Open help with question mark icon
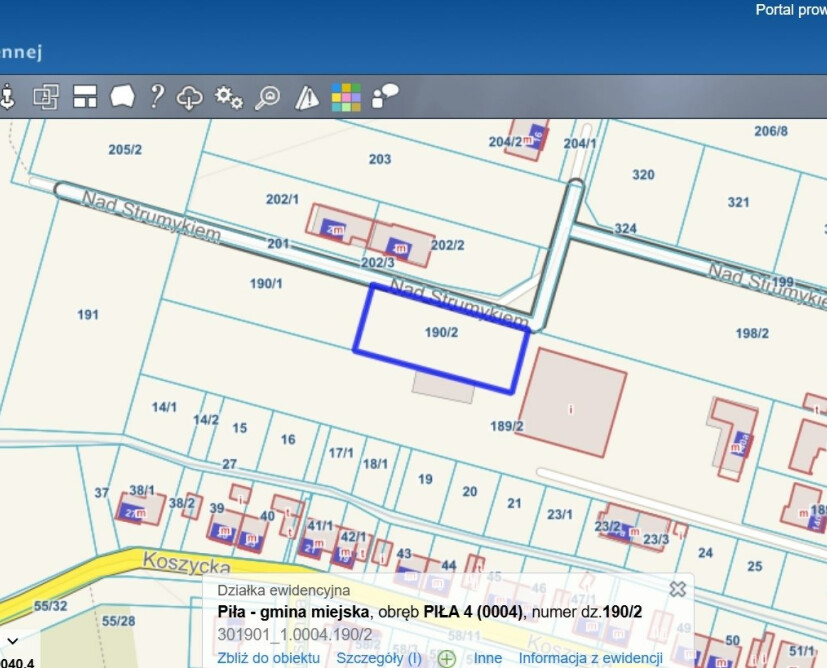Viewport: 827px width, 668px height. pyautogui.click(x=156, y=97)
